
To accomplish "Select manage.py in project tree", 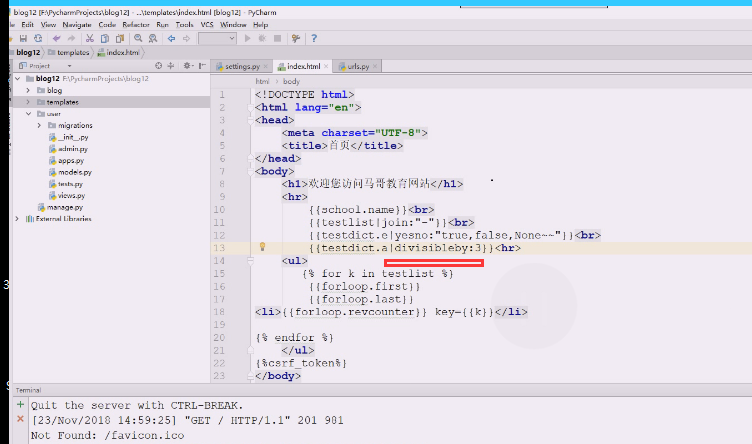I will pyautogui.click(x=60, y=207).
